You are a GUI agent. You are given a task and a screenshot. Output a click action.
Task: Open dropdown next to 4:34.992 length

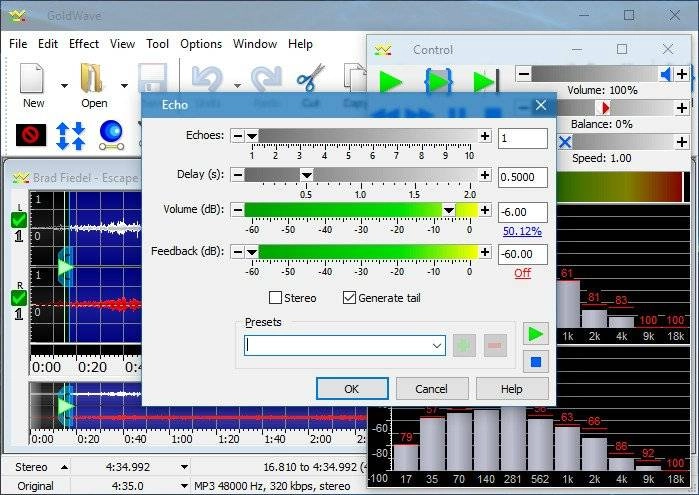[184, 467]
